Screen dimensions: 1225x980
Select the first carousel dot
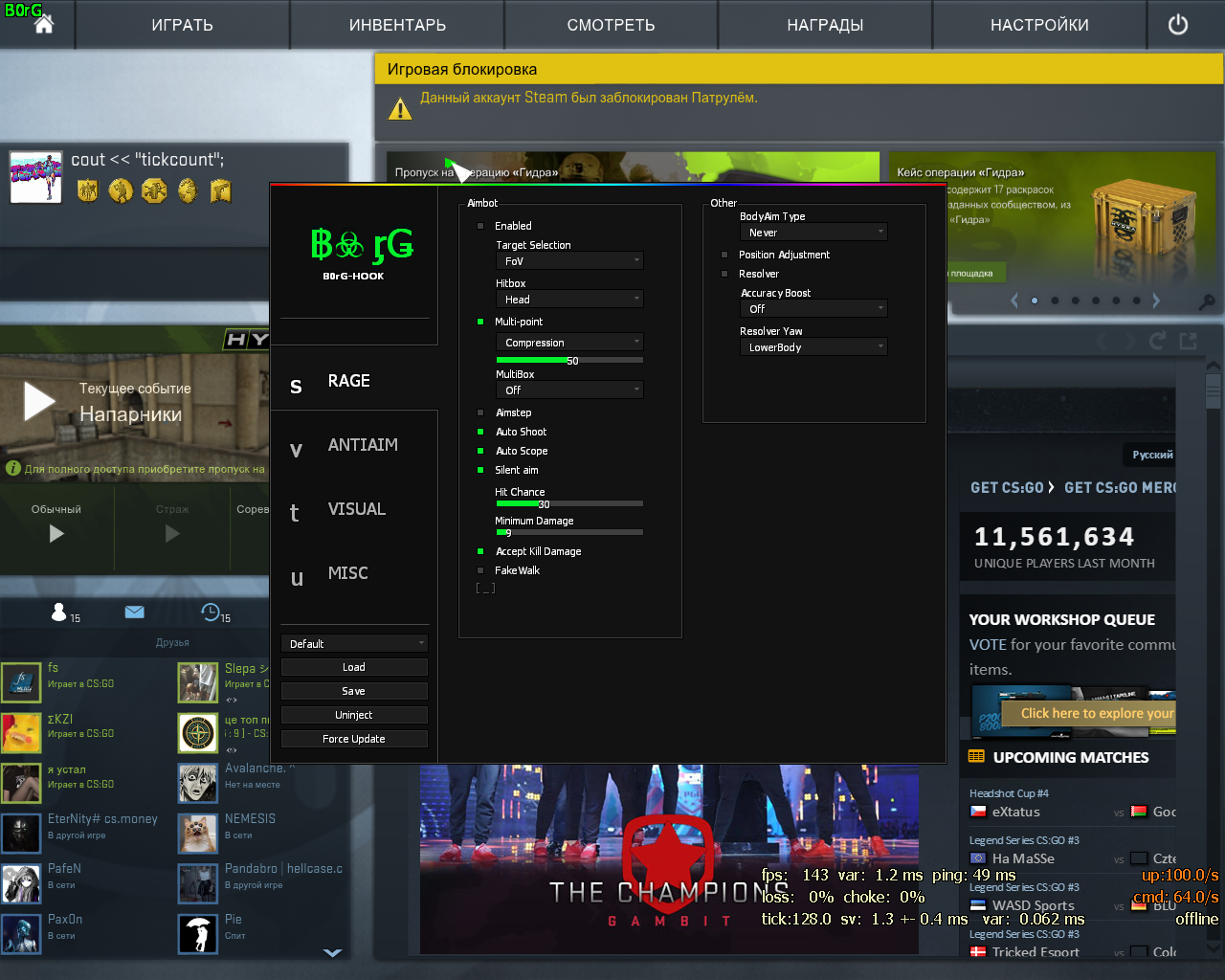1035,301
